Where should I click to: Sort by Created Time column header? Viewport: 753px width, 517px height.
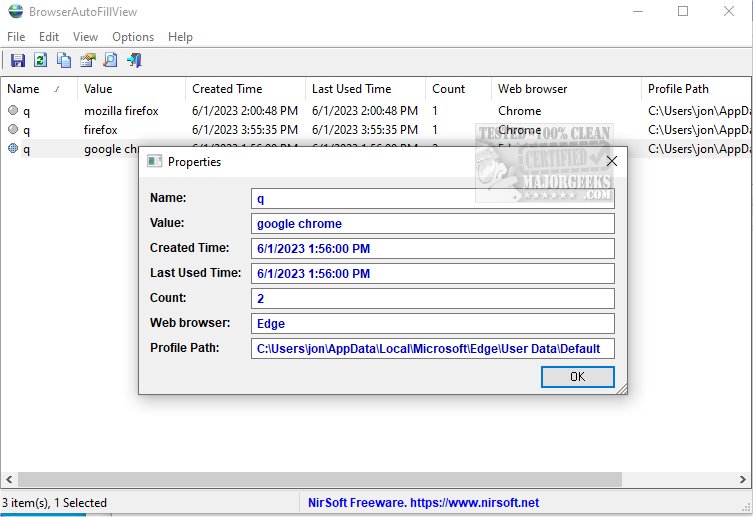pyautogui.click(x=245, y=89)
